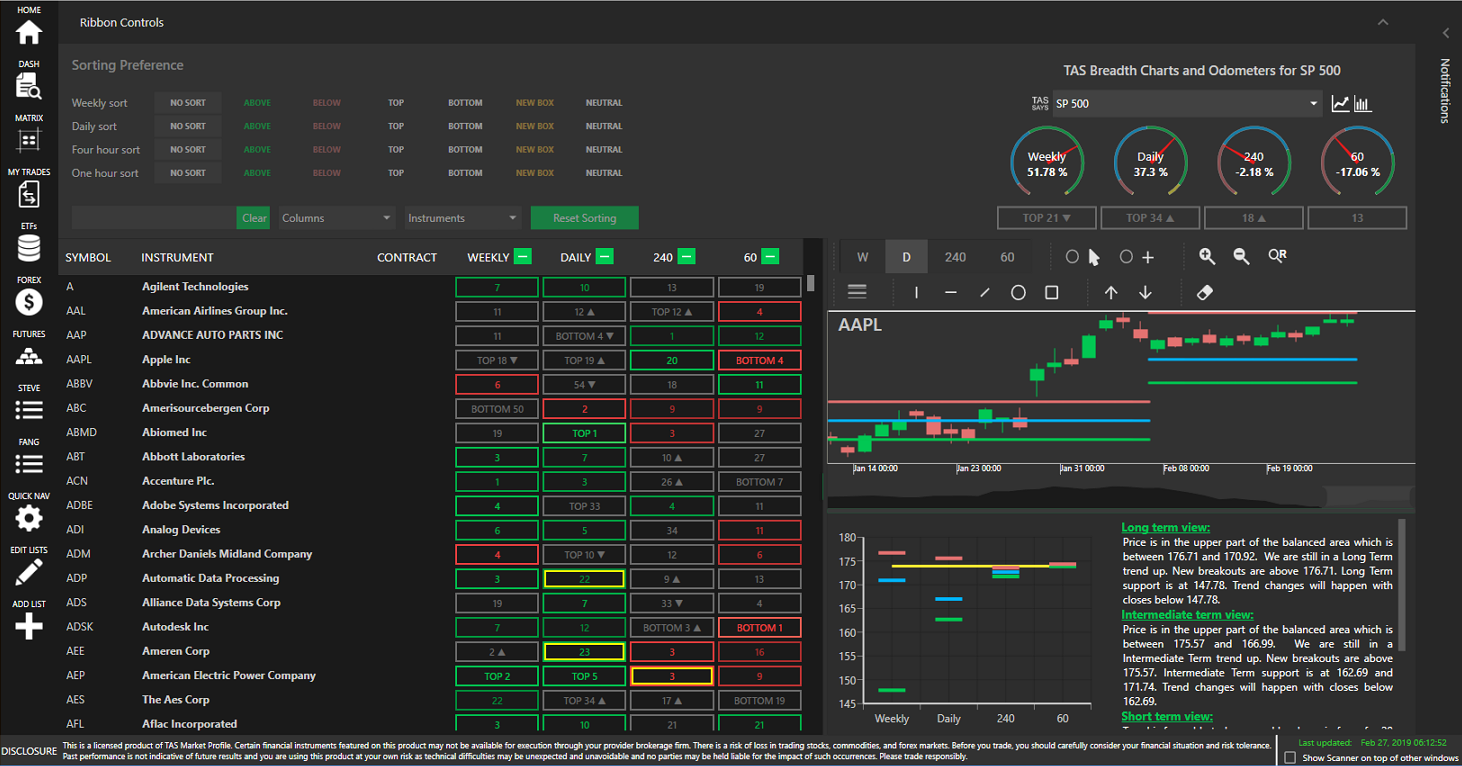This screenshot has width=1462, height=766.
Task: Toggle the DAILY column minus button
Action: (604, 257)
